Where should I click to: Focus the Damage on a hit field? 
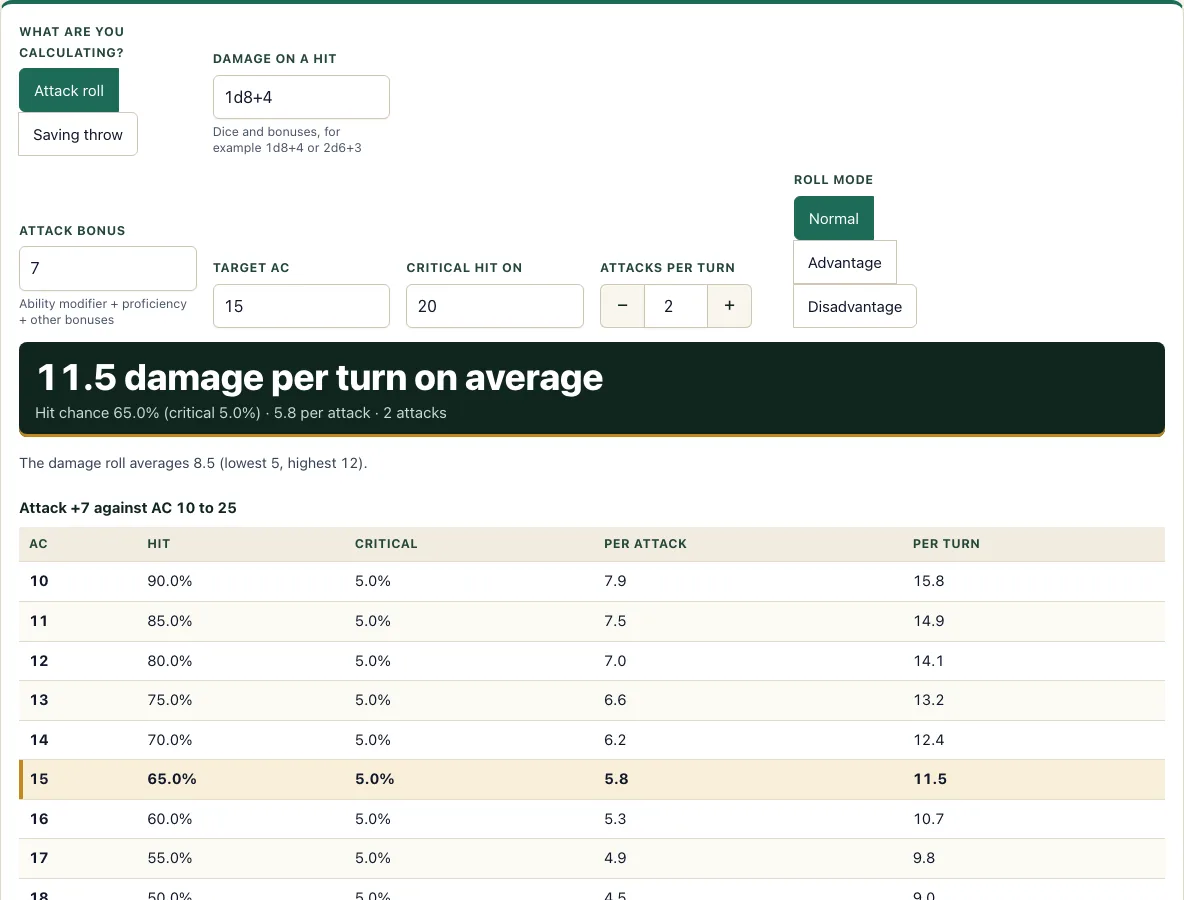[301, 97]
